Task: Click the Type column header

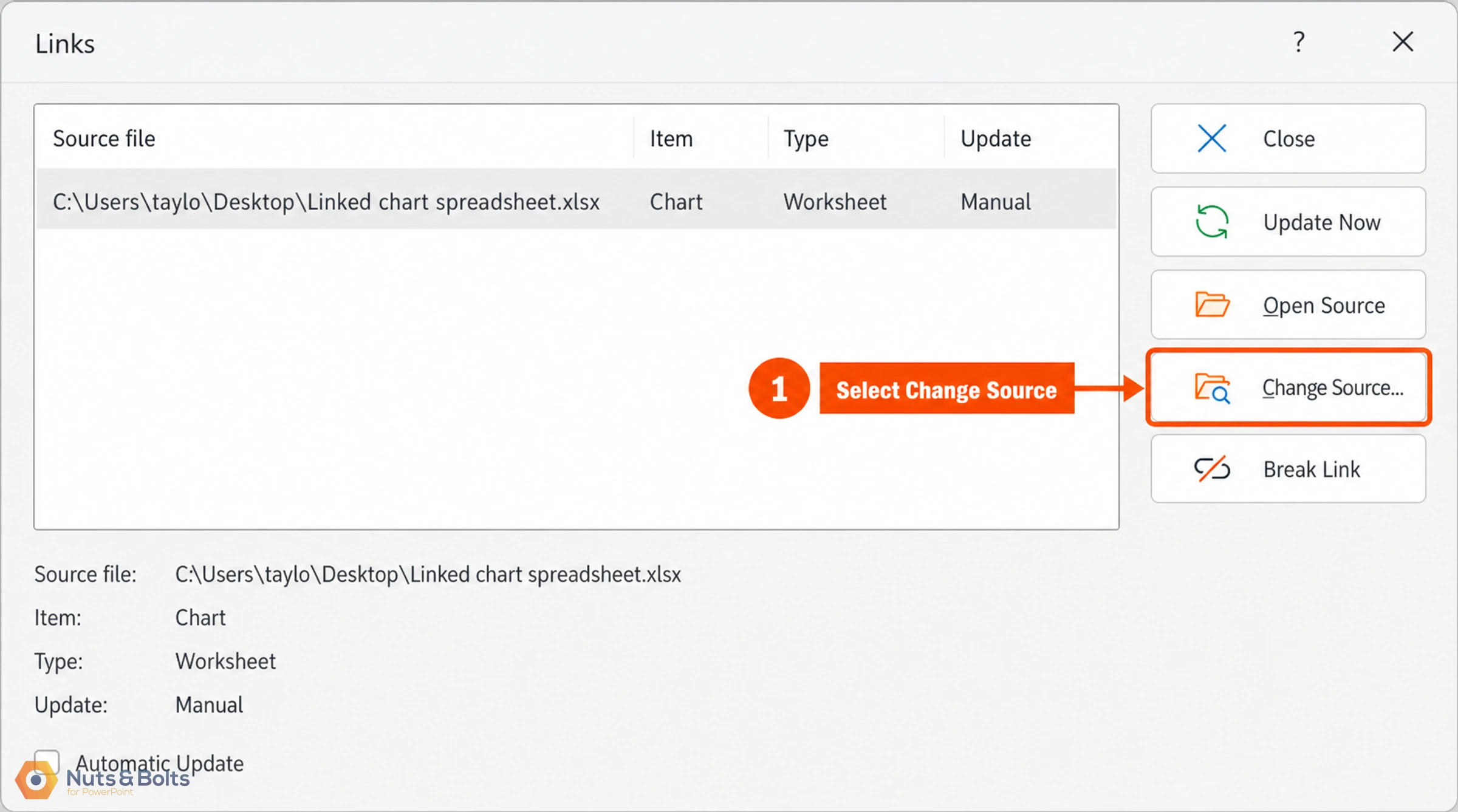Action: [806, 140]
